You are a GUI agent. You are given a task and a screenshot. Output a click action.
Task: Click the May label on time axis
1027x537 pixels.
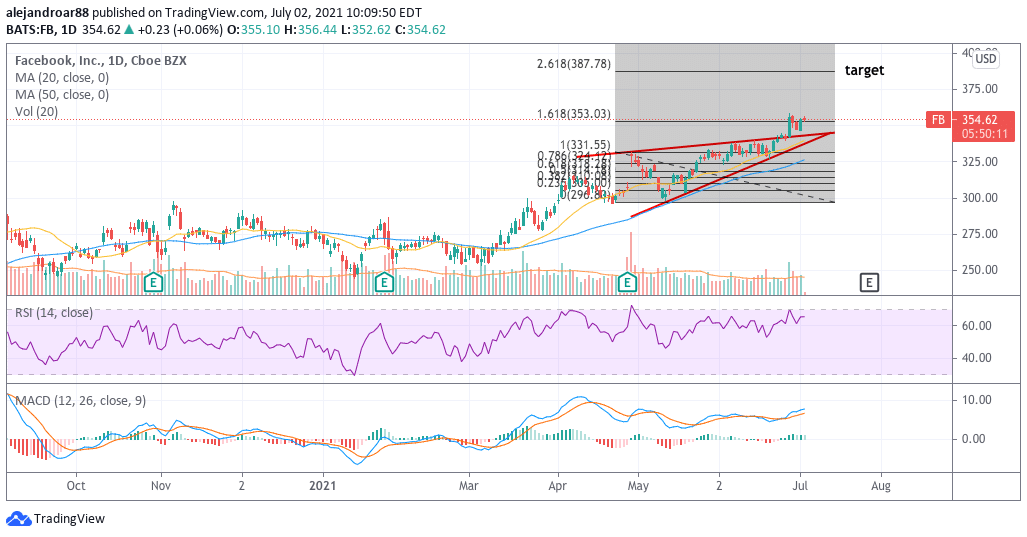638,486
